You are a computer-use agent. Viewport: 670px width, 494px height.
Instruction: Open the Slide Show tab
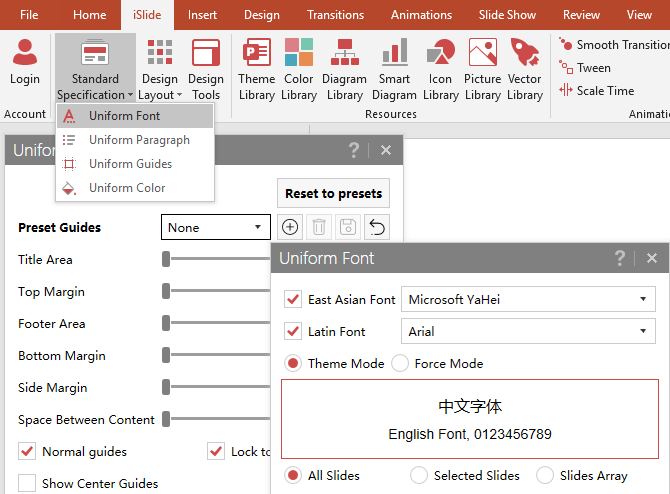click(507, 15)
